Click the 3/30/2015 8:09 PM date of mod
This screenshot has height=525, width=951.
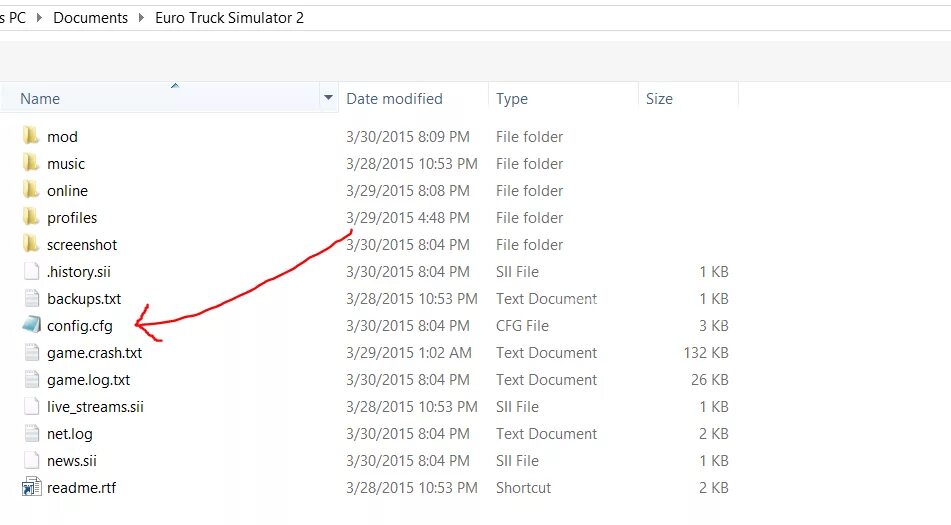tap(408, 136)
